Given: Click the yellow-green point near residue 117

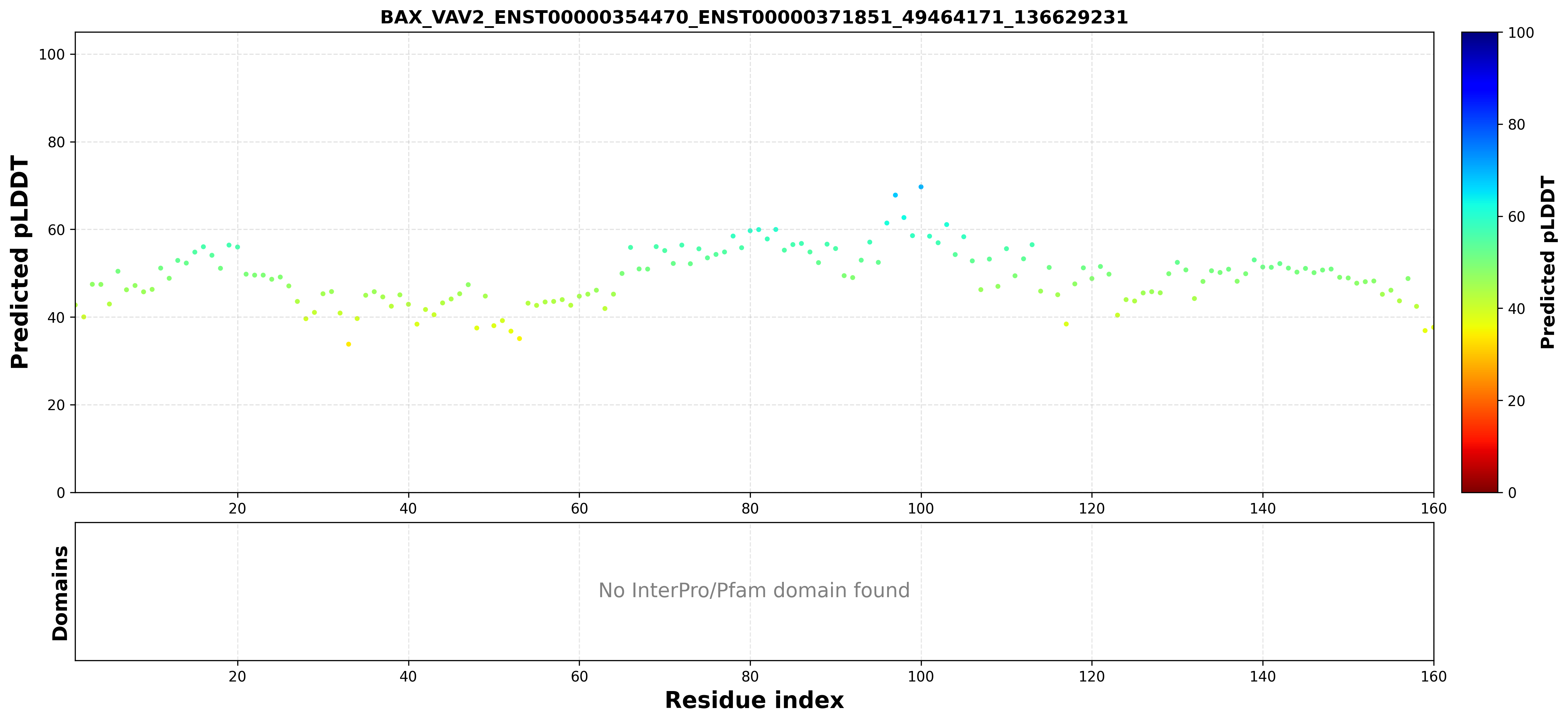Looking at the screenshot, I should (x=1066, y=324).
